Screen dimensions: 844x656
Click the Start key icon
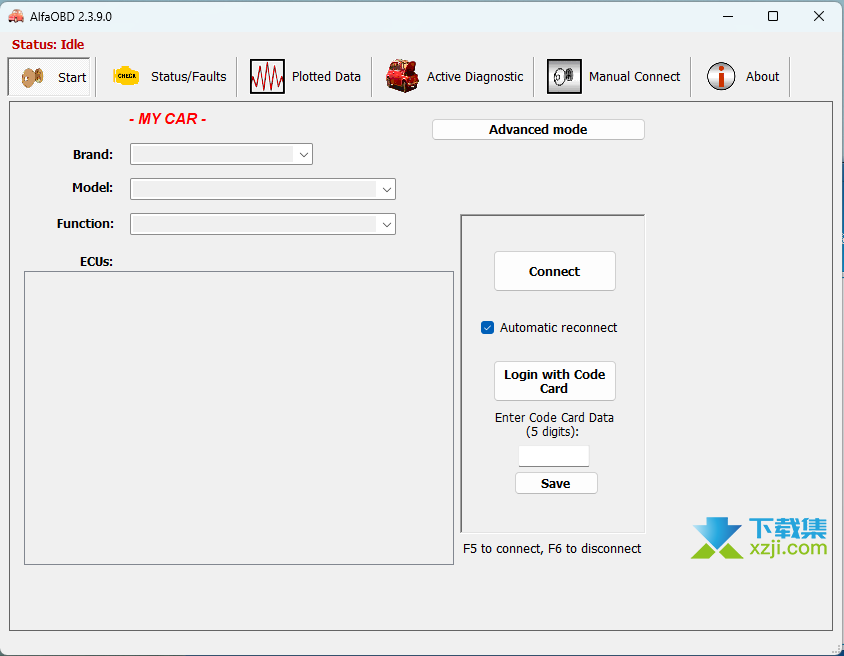33,77
